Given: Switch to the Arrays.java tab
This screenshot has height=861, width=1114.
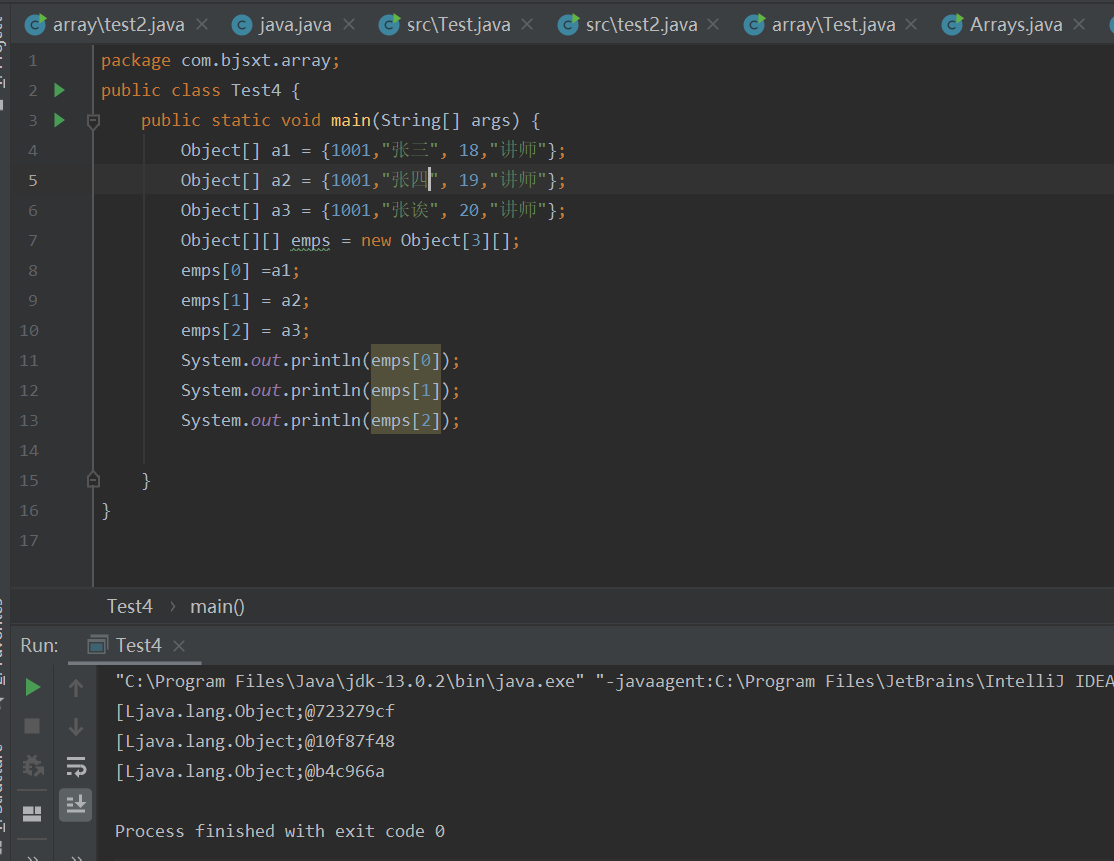Looking at the screenshot, I should pos(1002,25).
